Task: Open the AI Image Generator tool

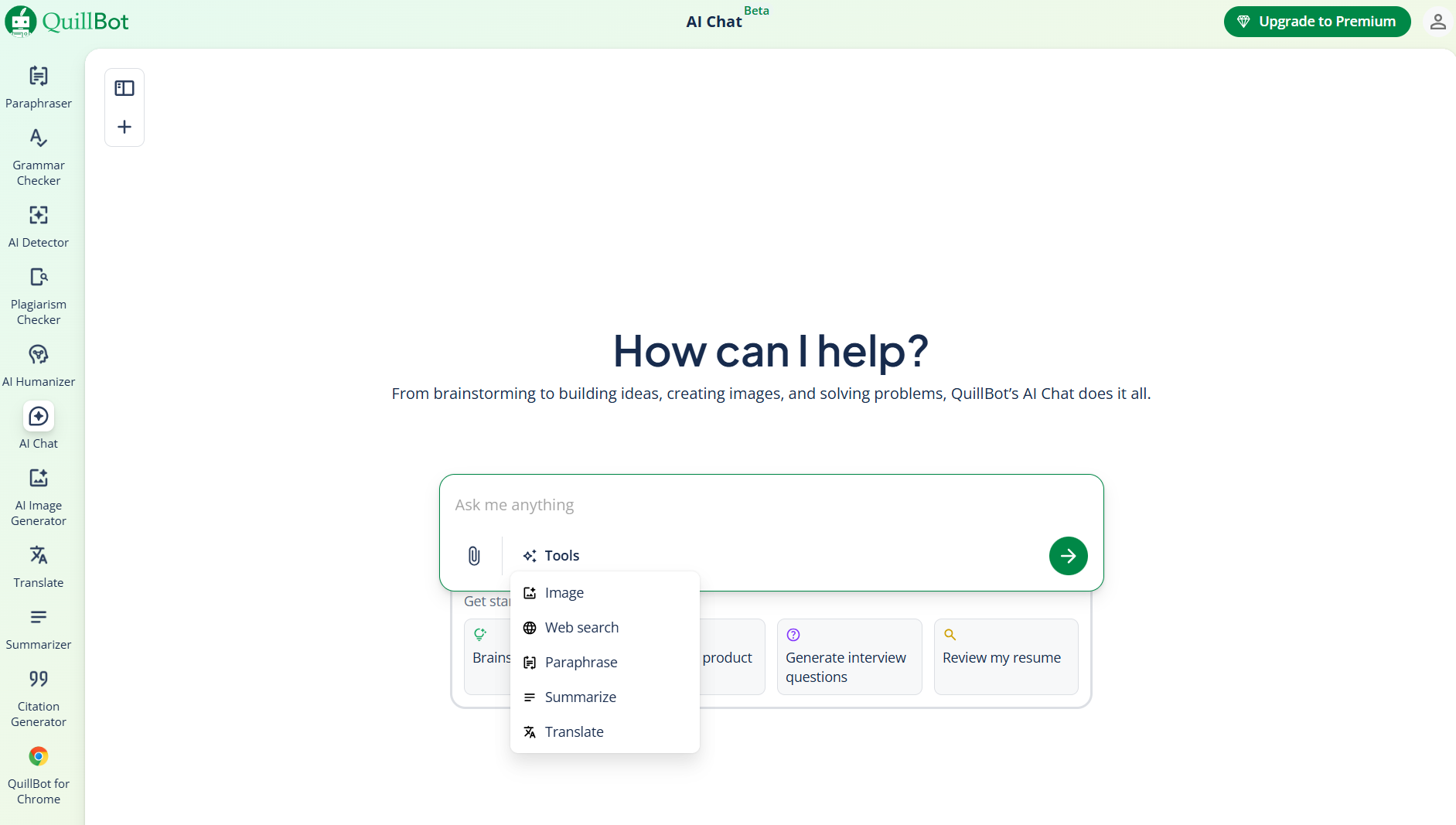Action: point(38,497)
